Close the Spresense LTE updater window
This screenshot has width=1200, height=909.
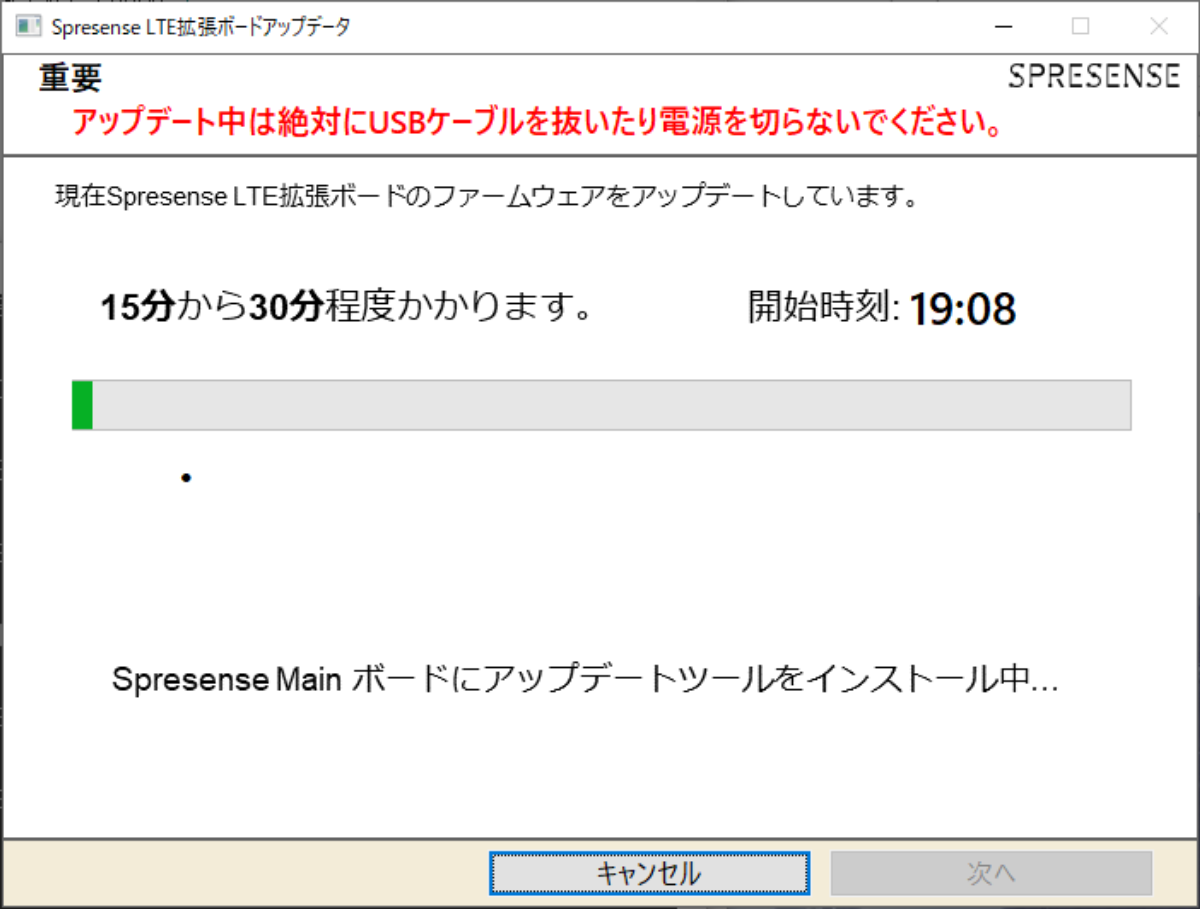[x=1159, y=27]
